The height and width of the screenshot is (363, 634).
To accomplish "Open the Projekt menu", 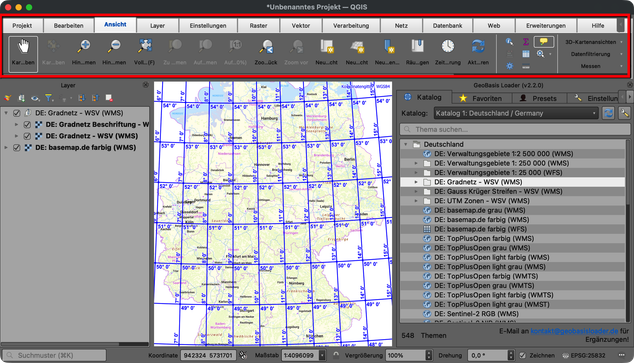I will 22,25.
